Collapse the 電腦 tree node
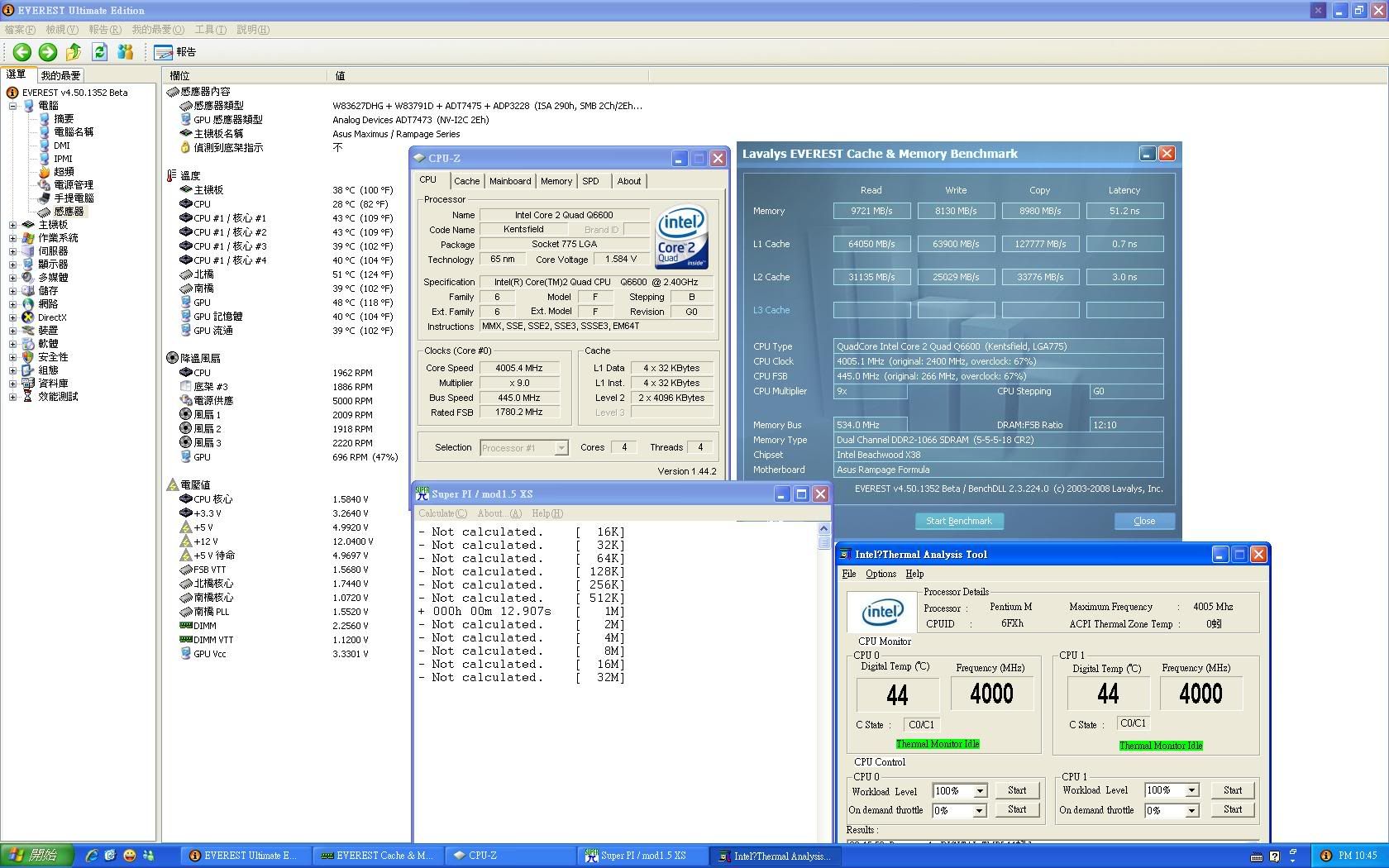This screenshot has width=1389, height=868. pyautogui.click(x=12, y=106)
